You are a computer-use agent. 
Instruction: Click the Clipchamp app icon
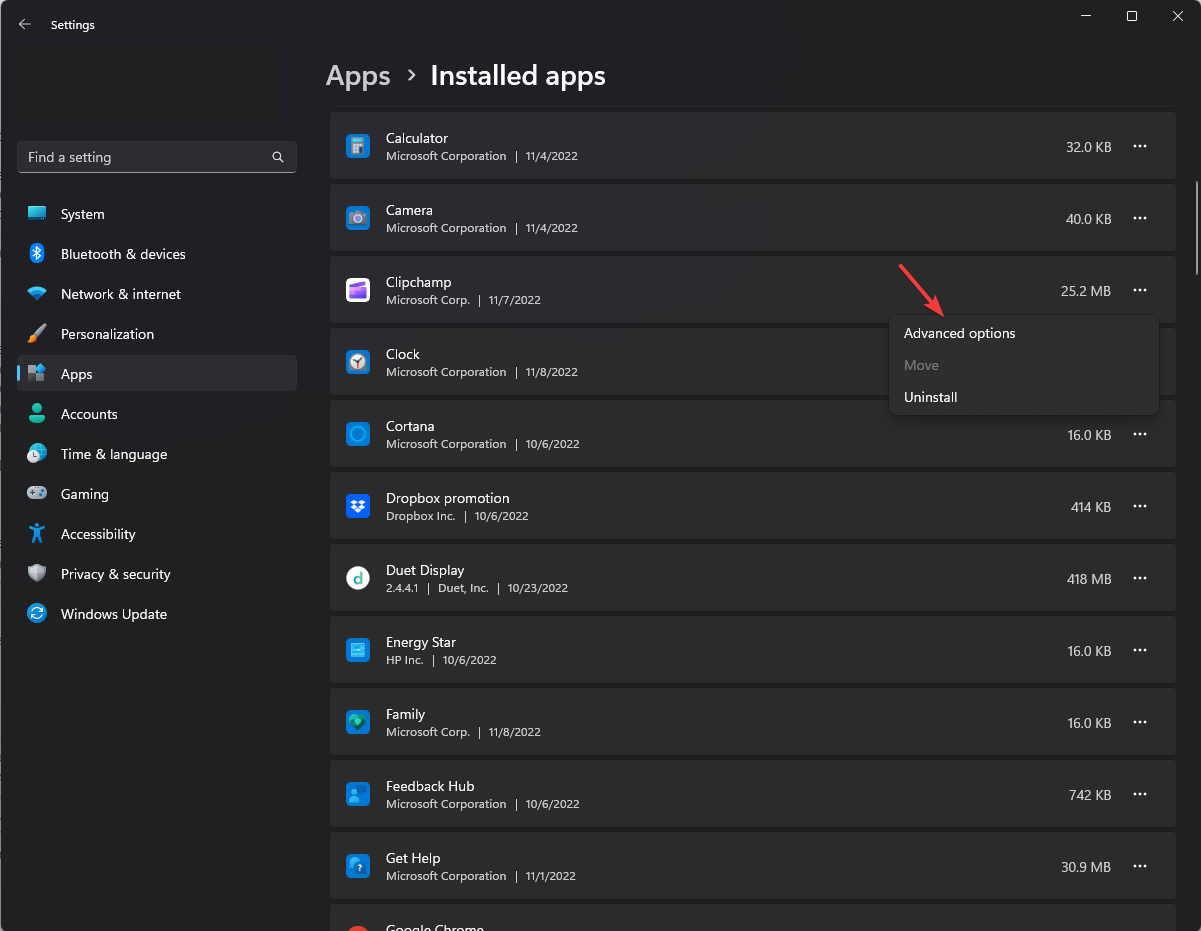tap(358, 290)
